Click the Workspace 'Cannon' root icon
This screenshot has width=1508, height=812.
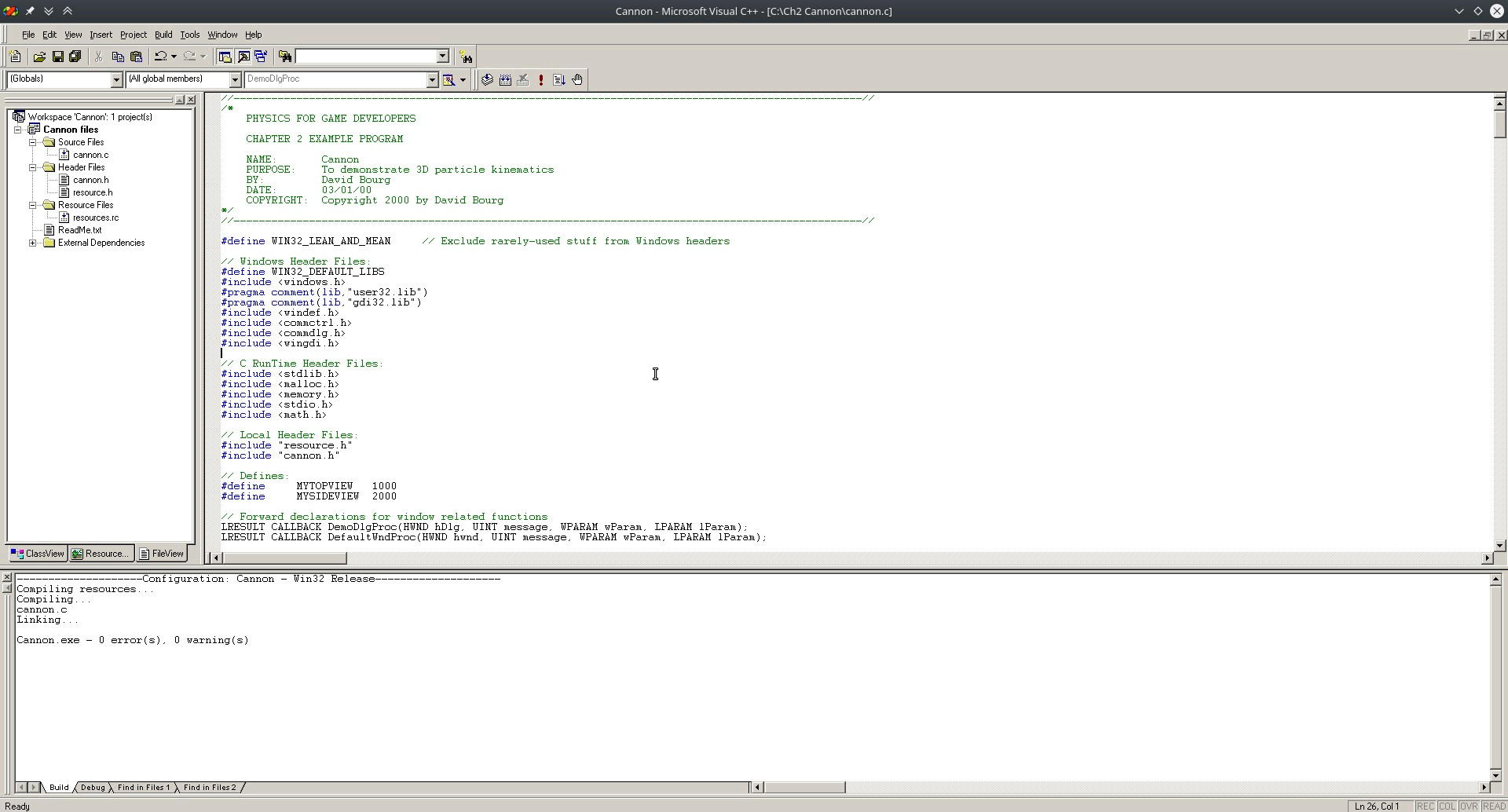tap(19, 117)
